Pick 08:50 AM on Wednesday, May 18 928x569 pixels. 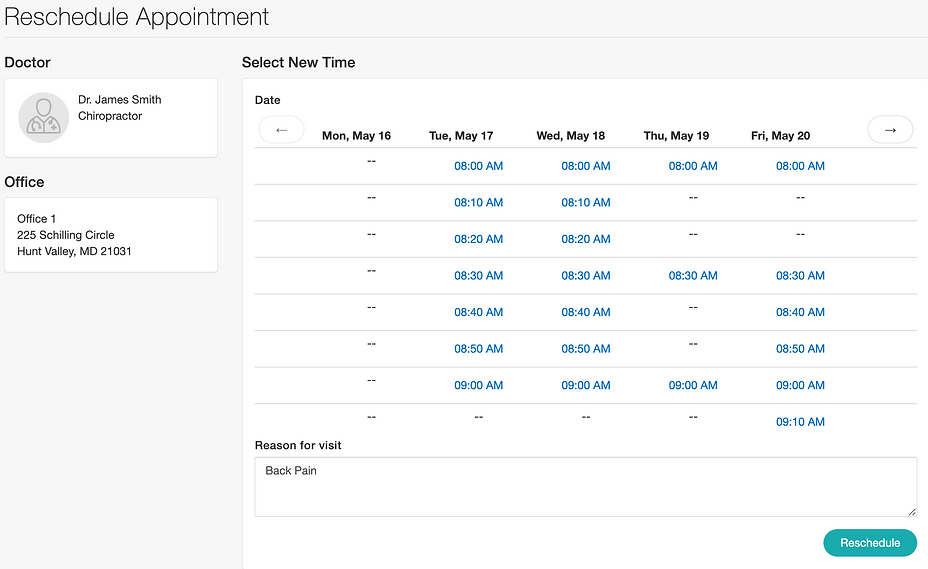(585, 349)
